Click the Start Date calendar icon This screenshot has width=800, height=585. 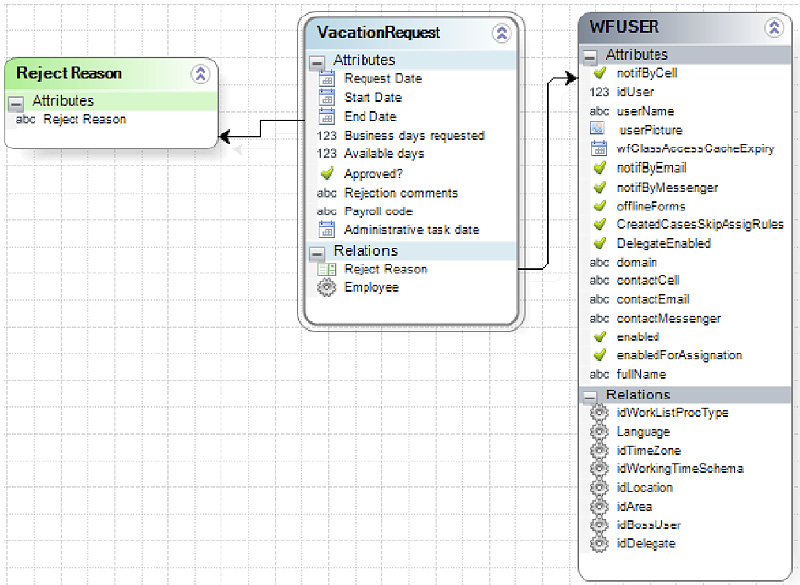[x=327, y=97]
